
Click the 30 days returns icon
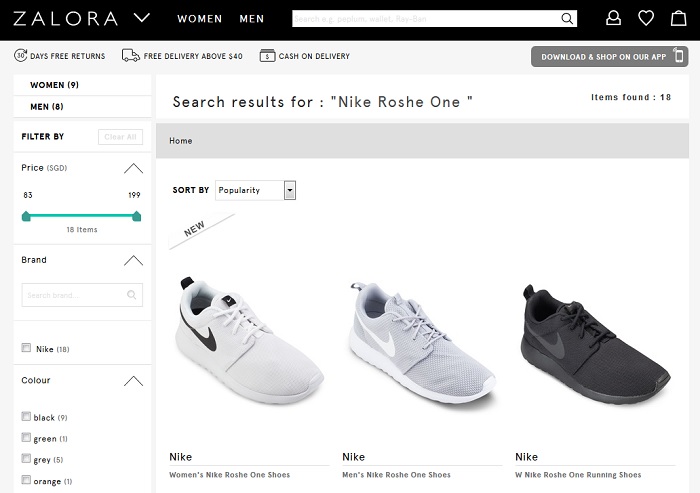pos(21,55)
